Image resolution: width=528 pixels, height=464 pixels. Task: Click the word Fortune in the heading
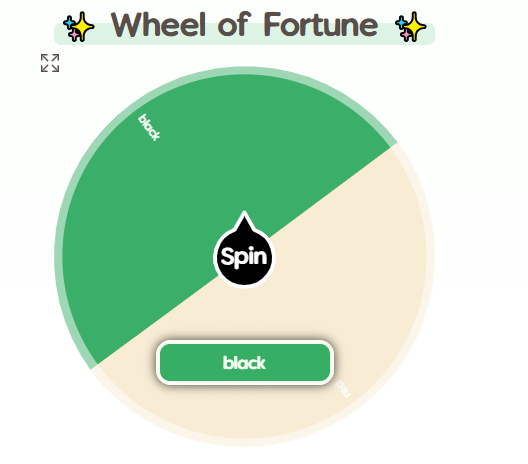(321, 25)
